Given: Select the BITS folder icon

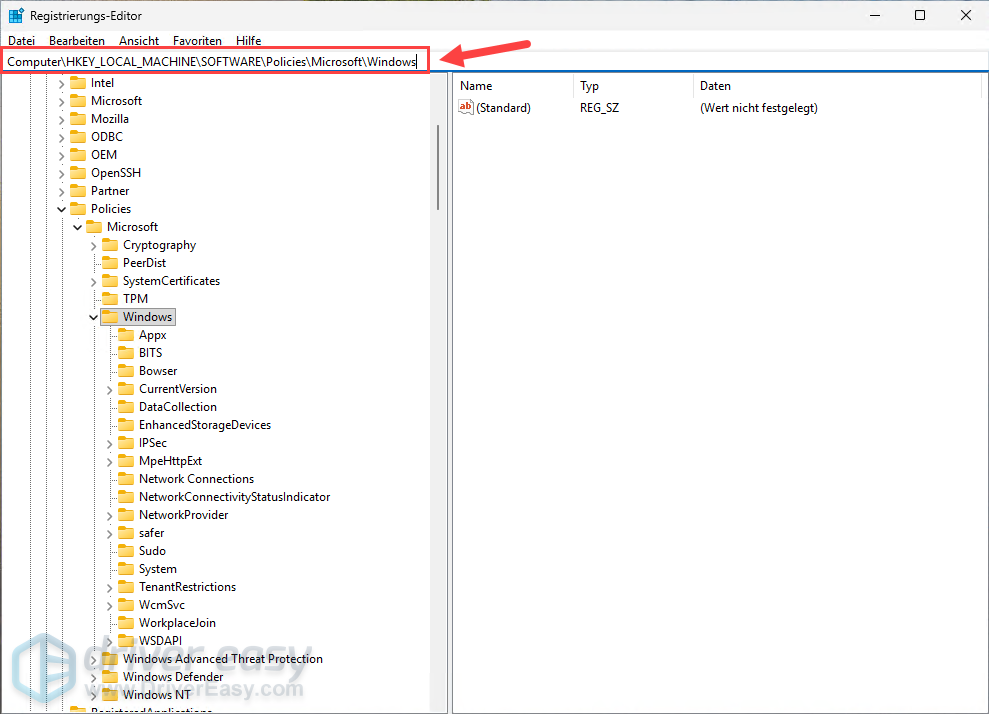Looking at the screenshot, I should (x=126, y=353).
